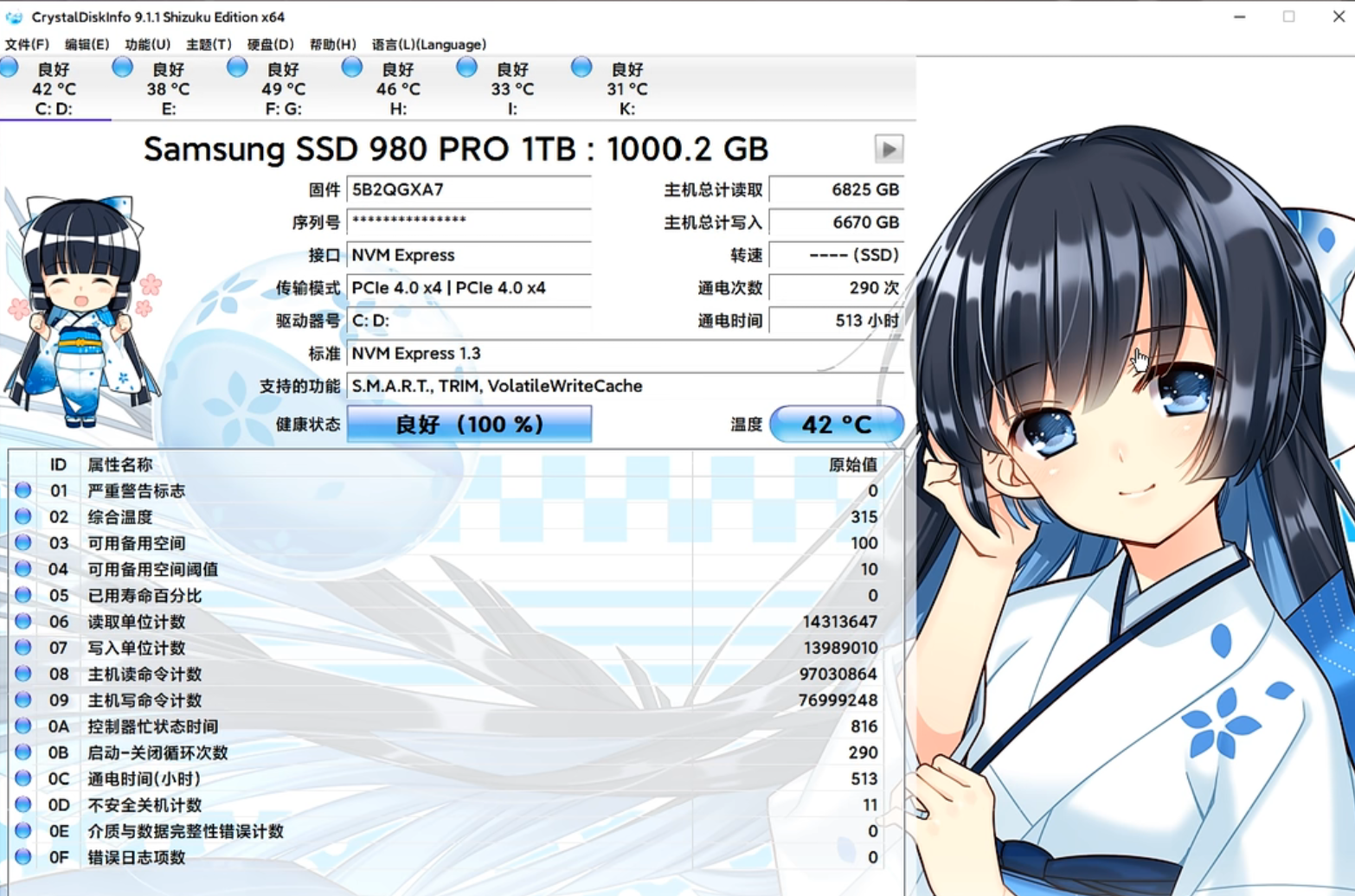This screenshot has width=1355, height=896.
Task: Open the 文件(F) menu
Action: point(27,44)
